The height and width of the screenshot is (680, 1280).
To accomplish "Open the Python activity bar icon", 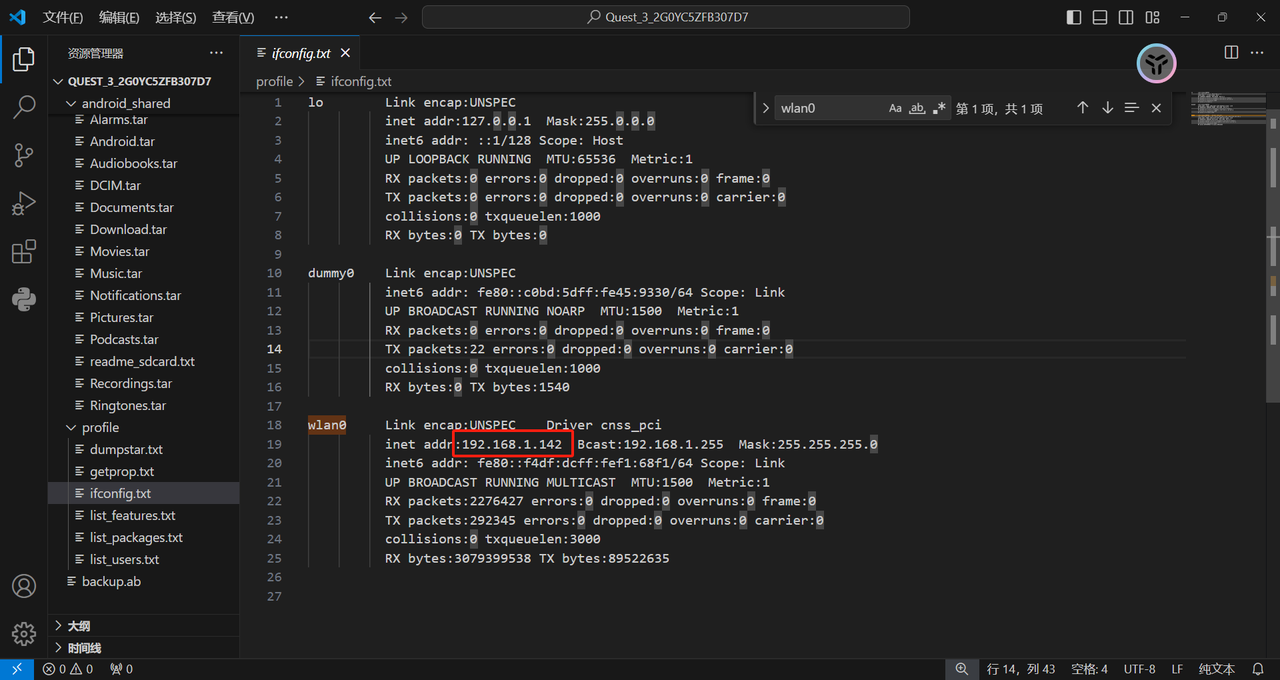I will 24,298.
